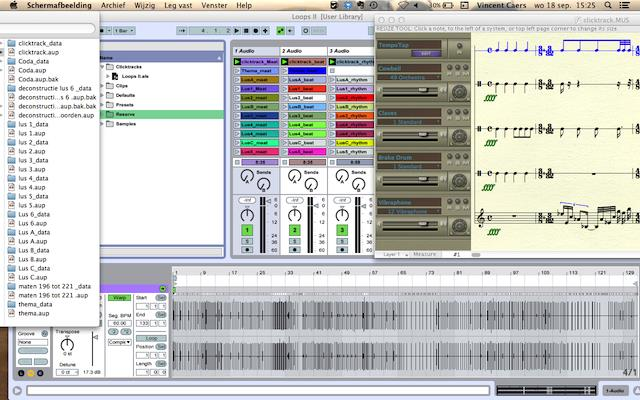Open the Archief menu
The height and width of the screenshot is (400, 640).
(113, 5)
